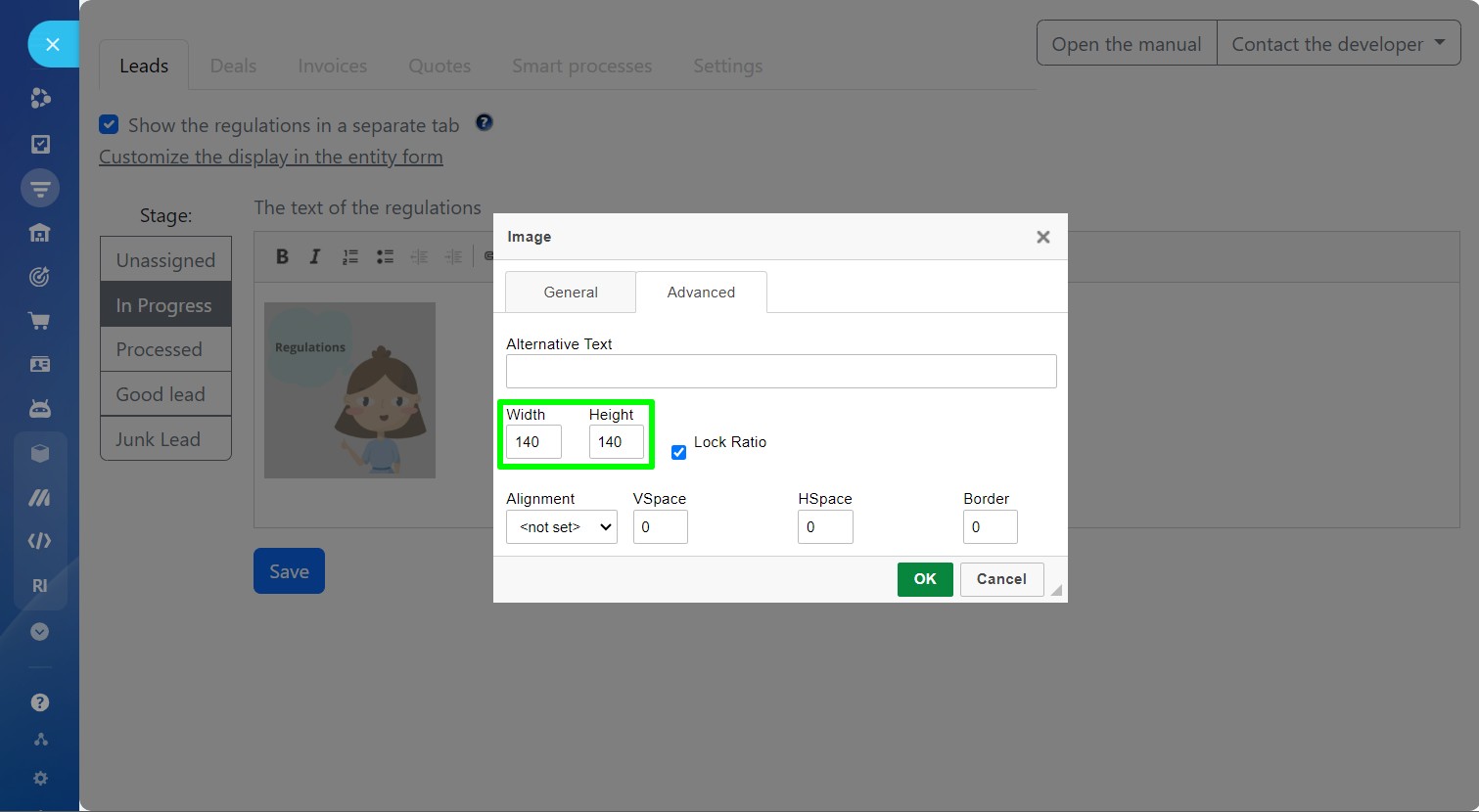Viewport: 1479px width, 812px height.
Task: Select the Advanced tab in Image dialog
Action: 701,293
